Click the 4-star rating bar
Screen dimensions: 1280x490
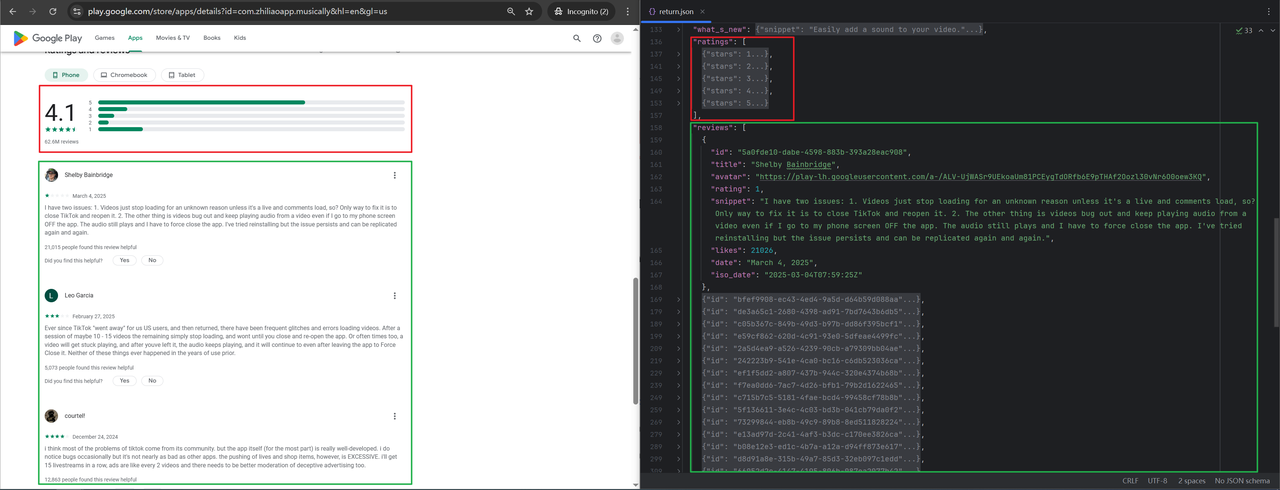[x=251, y=109]
